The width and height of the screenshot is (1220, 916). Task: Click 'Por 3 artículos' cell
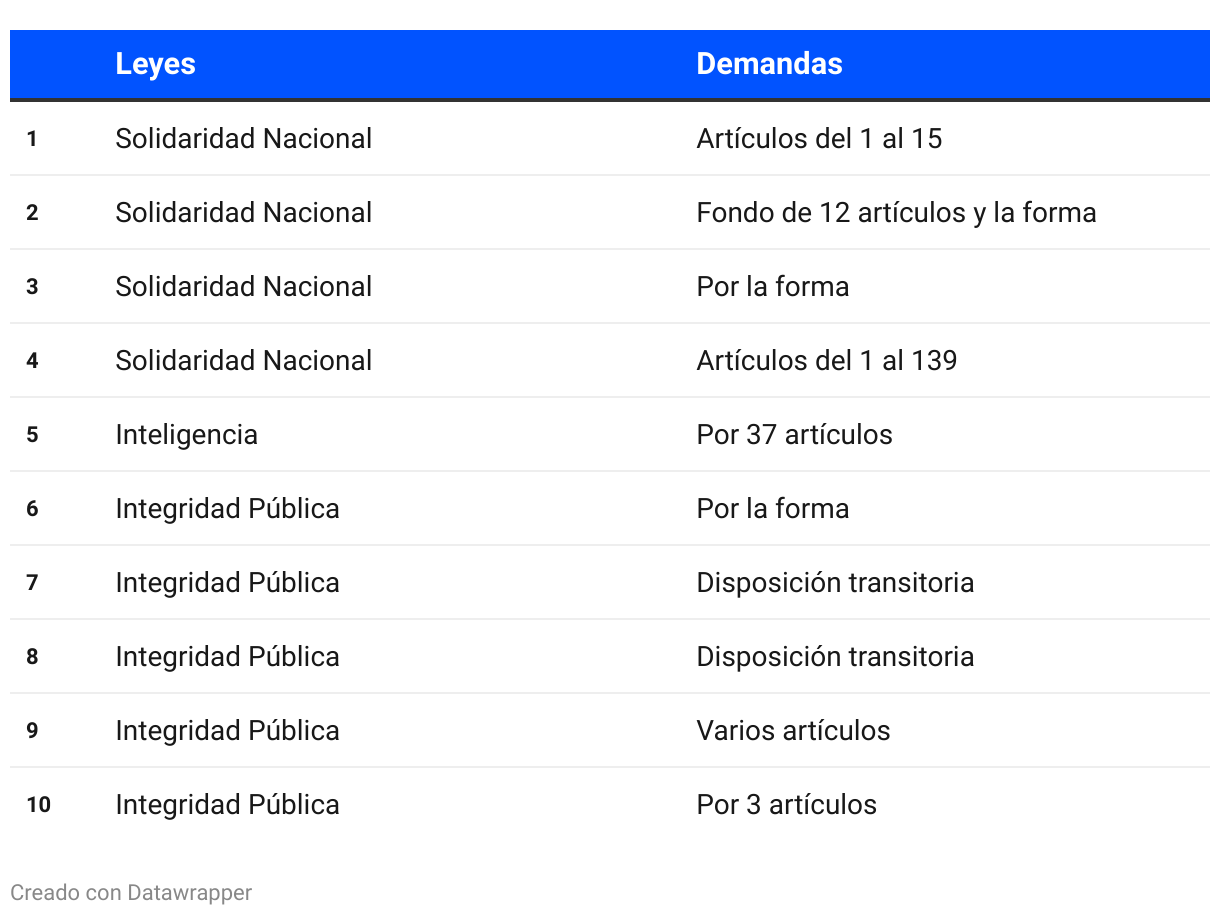pyautogui.click(x=786, y=804)
